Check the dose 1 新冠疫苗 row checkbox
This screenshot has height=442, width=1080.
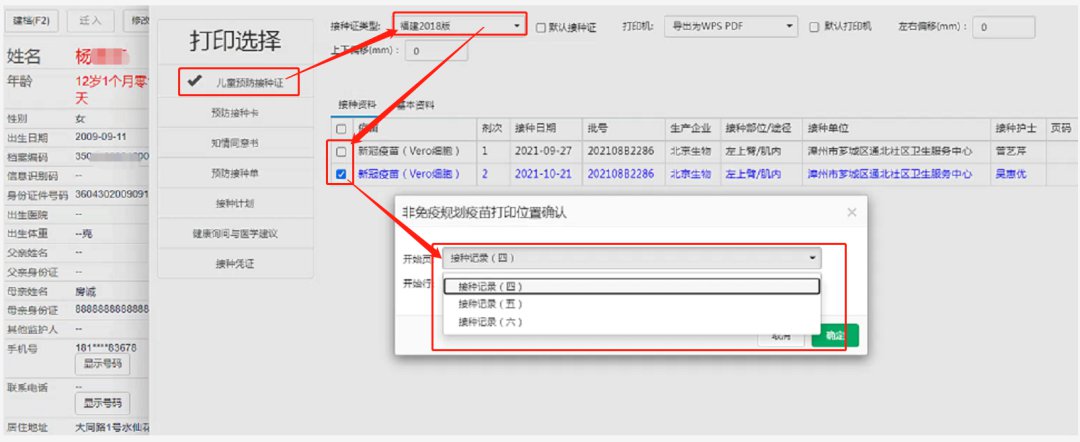point(341,151)
